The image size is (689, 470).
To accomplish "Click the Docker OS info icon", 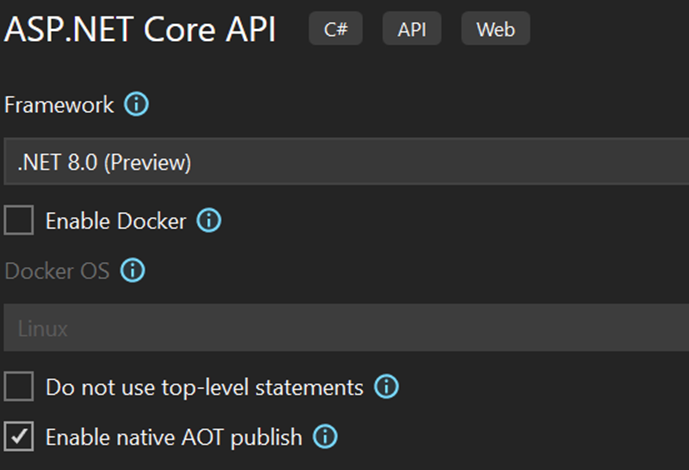I will pos(133,270).
